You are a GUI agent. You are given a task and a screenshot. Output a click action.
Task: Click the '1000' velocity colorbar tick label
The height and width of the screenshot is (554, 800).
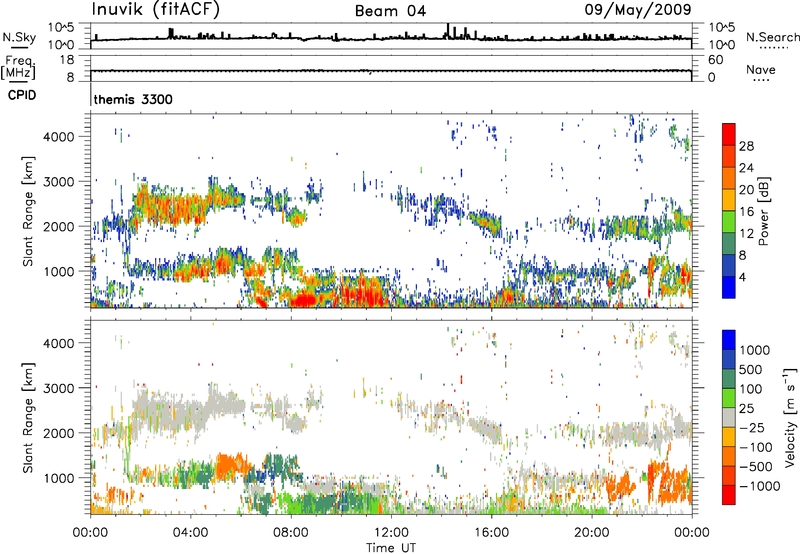755,350
